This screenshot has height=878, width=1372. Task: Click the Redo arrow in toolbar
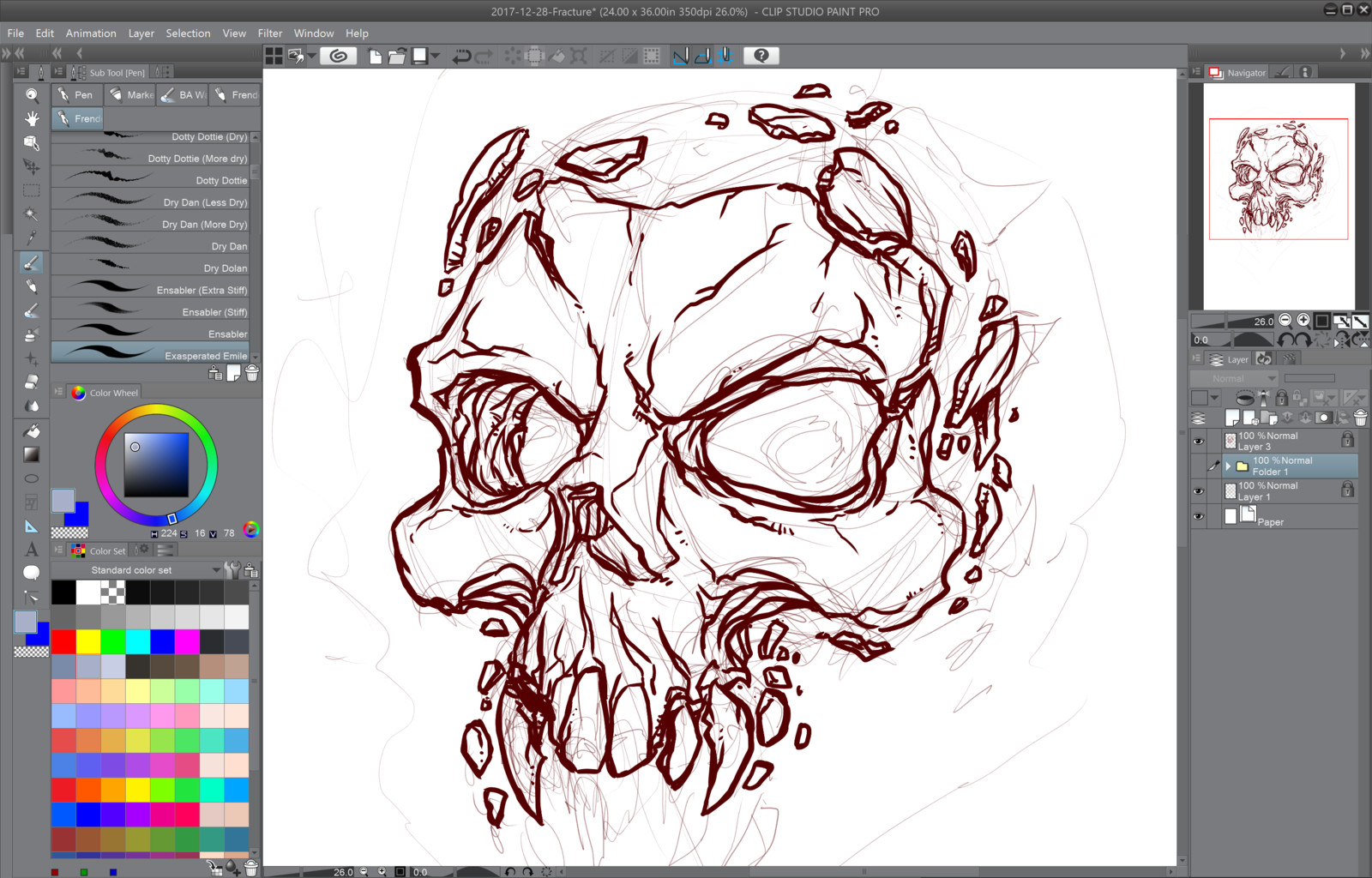tap(484, 56)
